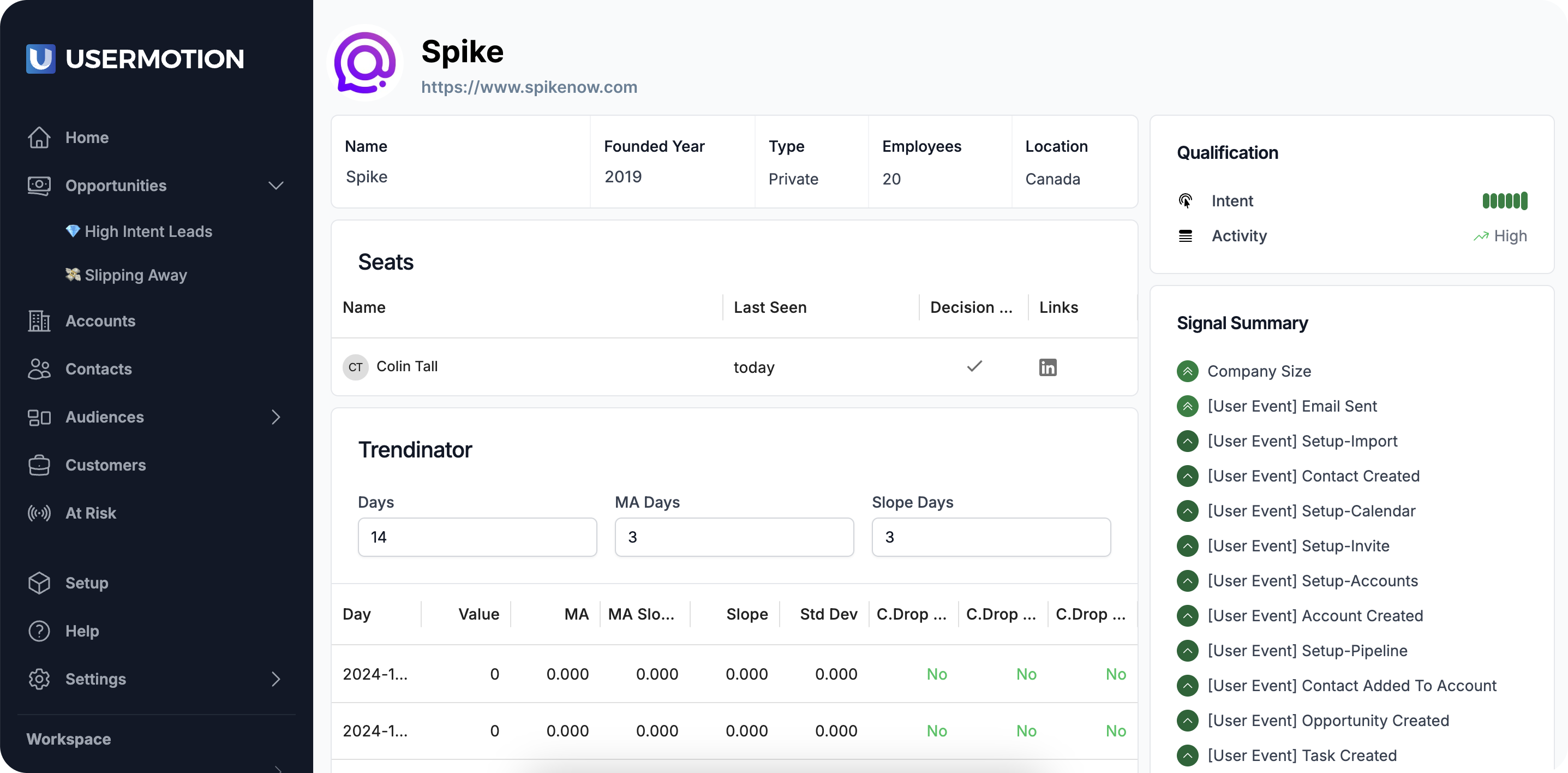
Task: Open the spikenow.com website link
Action: coord(529,87)
